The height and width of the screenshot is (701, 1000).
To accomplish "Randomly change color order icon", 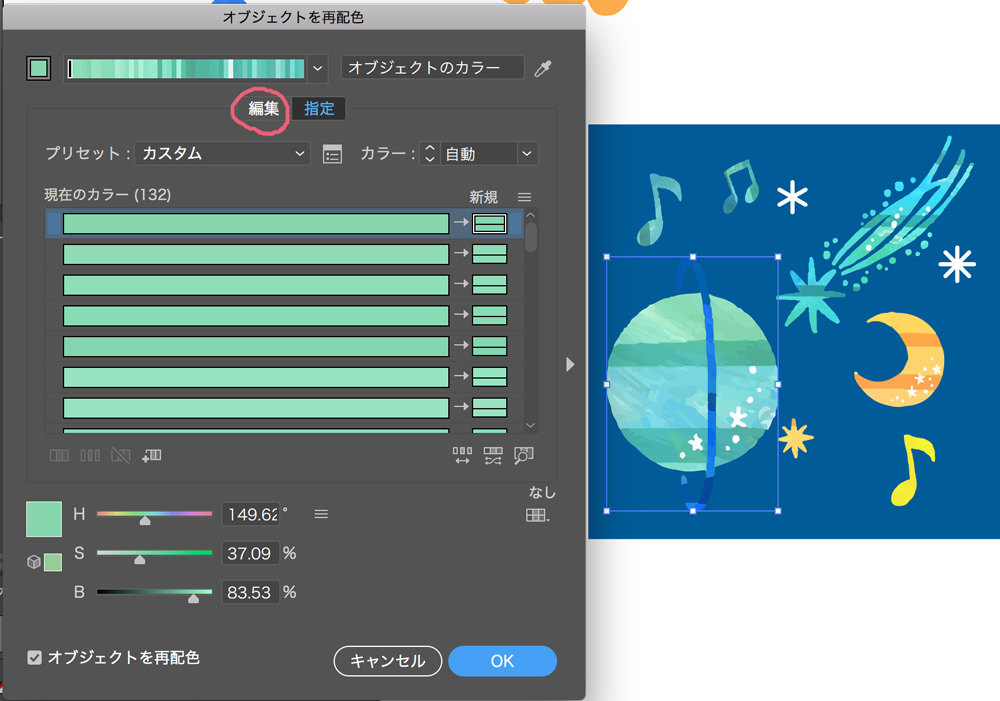I will pos(462,455).
